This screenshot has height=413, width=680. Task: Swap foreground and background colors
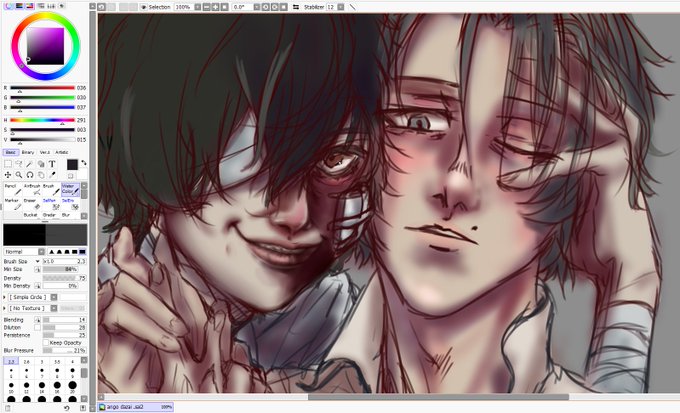coord(83,163)
